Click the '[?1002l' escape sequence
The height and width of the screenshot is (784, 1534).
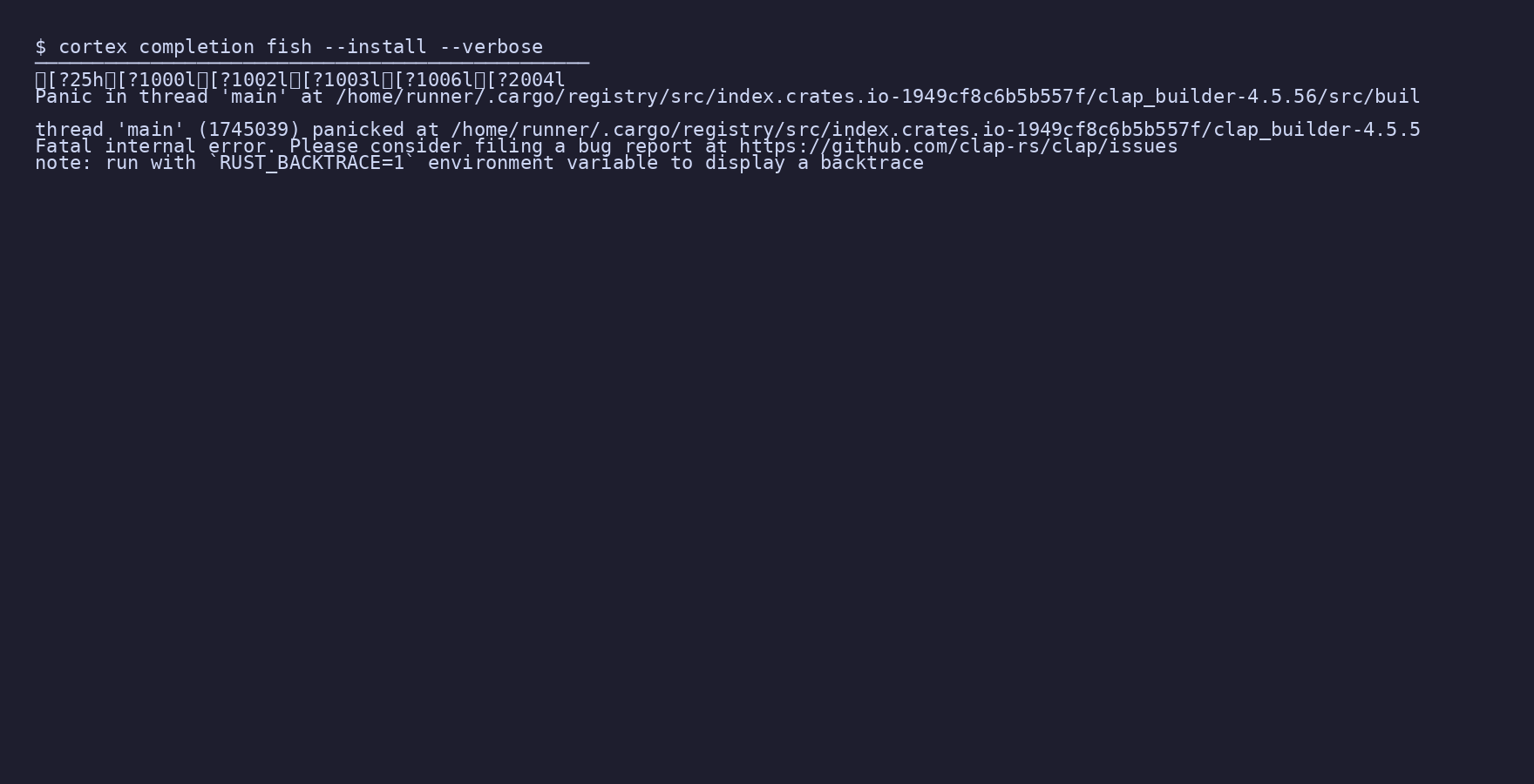(248, 80)
